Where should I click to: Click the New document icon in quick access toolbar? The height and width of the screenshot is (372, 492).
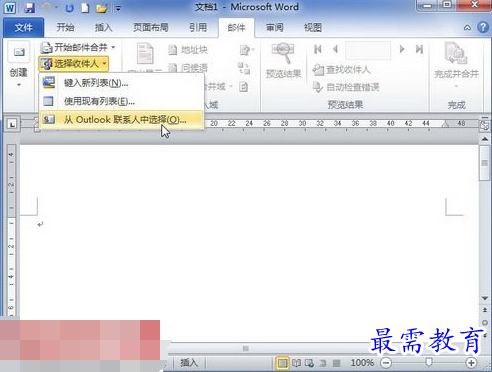point(85,8)
